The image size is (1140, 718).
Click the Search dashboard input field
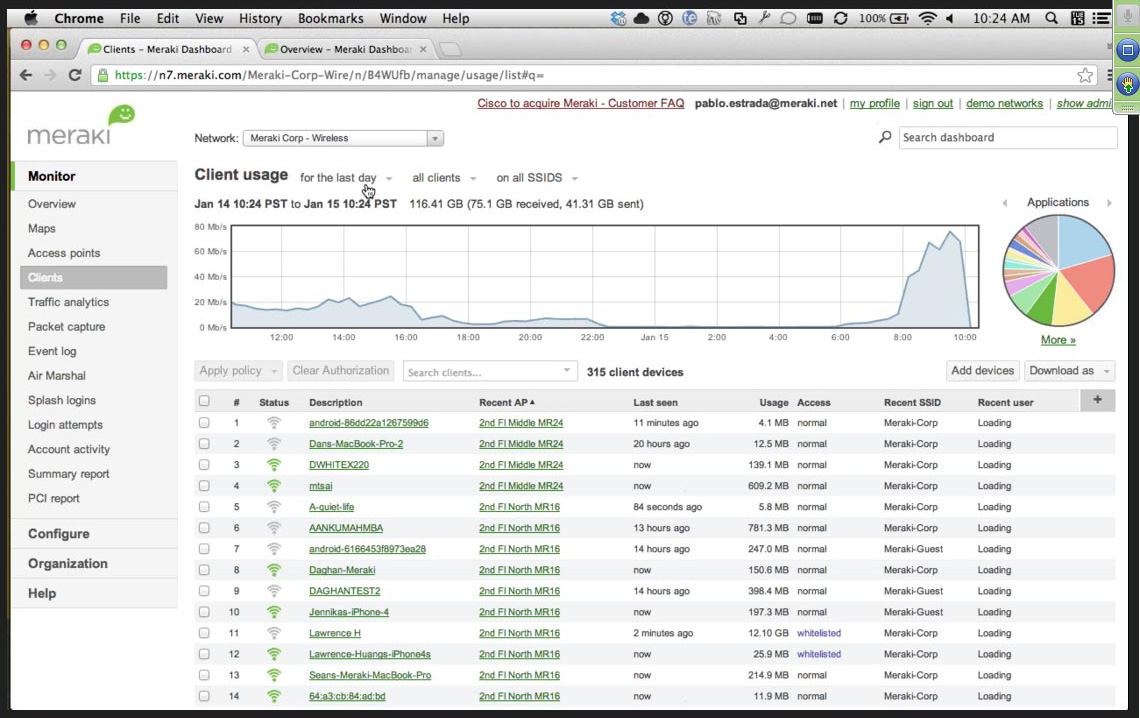tap(1008, 137)
